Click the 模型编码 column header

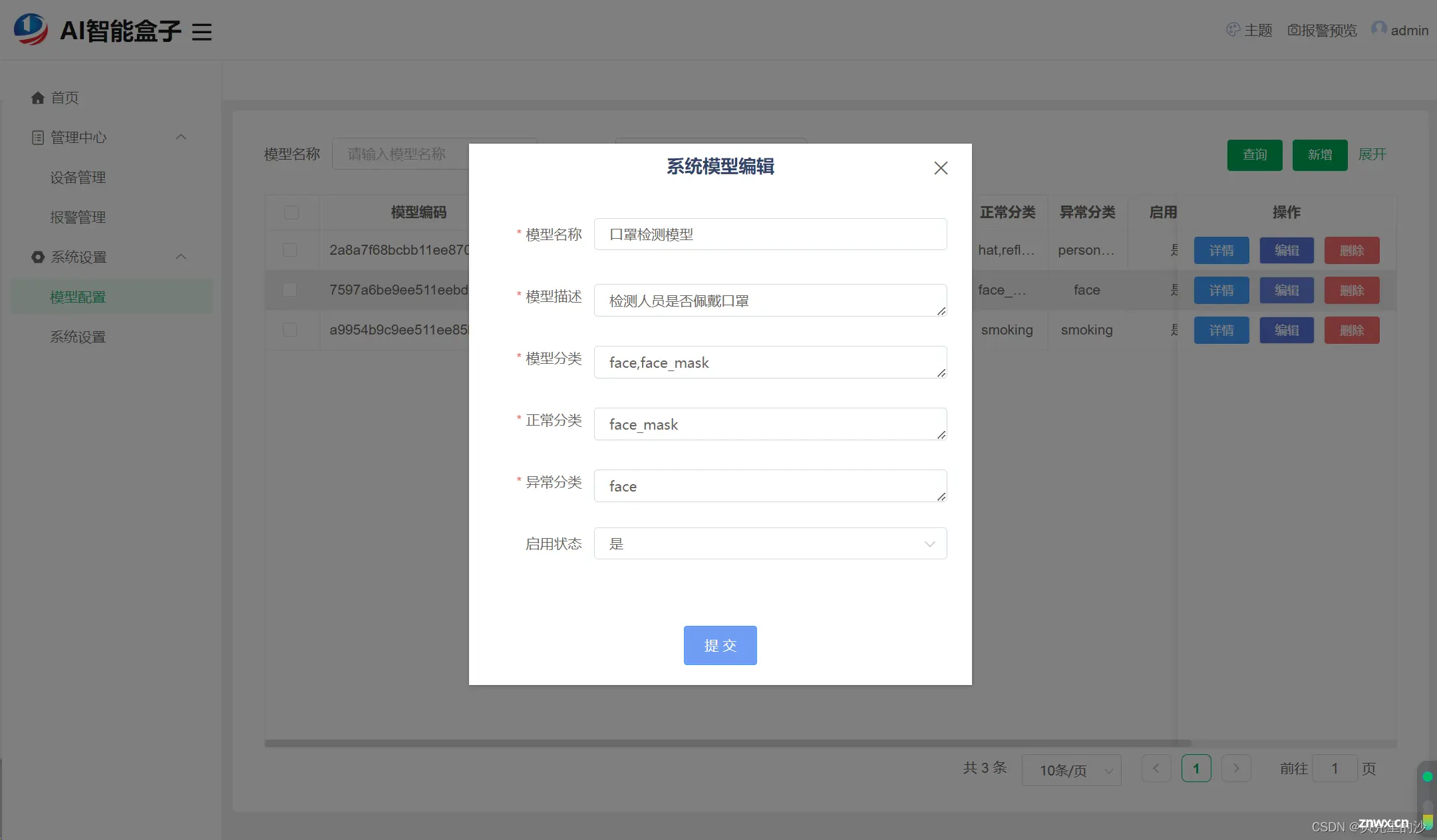(x=418, y=212)
